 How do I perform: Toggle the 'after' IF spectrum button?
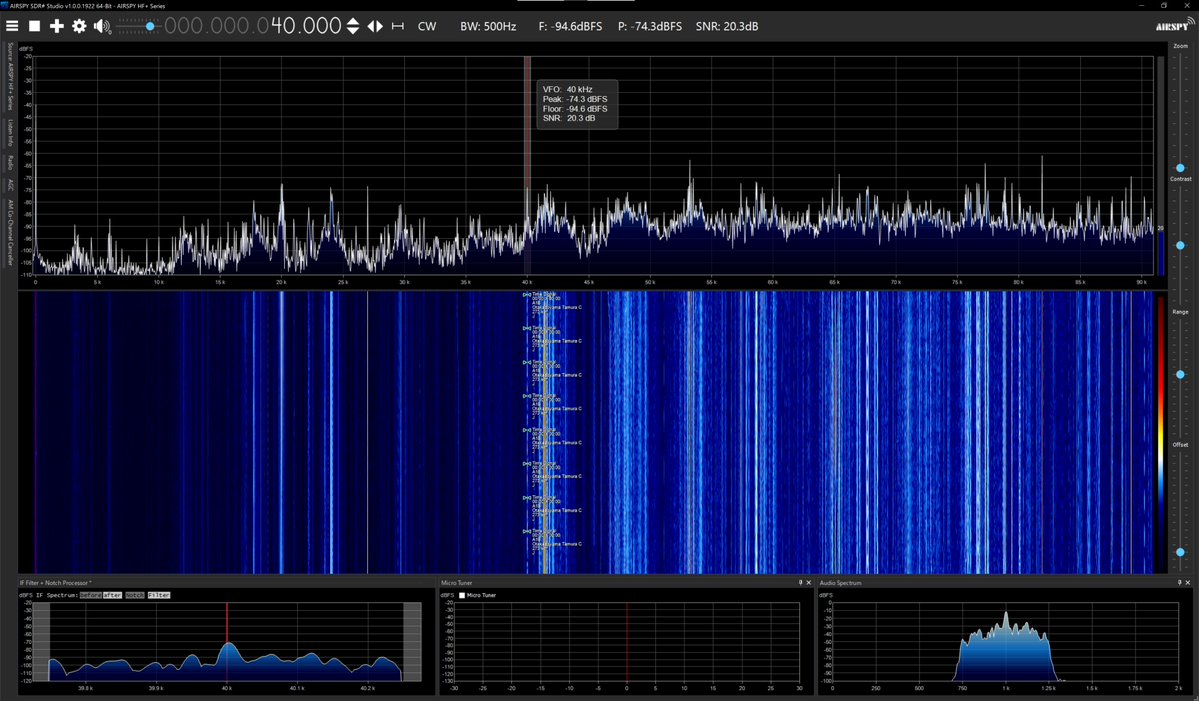click(112, 595)
